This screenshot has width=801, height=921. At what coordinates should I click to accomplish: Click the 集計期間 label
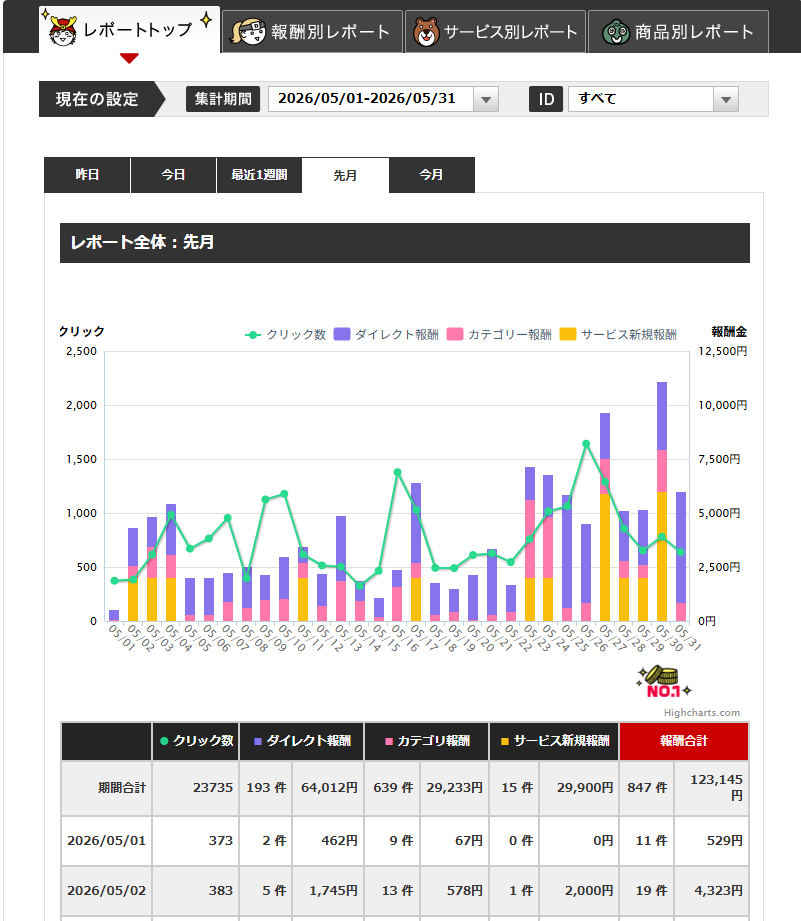(223, 99)
